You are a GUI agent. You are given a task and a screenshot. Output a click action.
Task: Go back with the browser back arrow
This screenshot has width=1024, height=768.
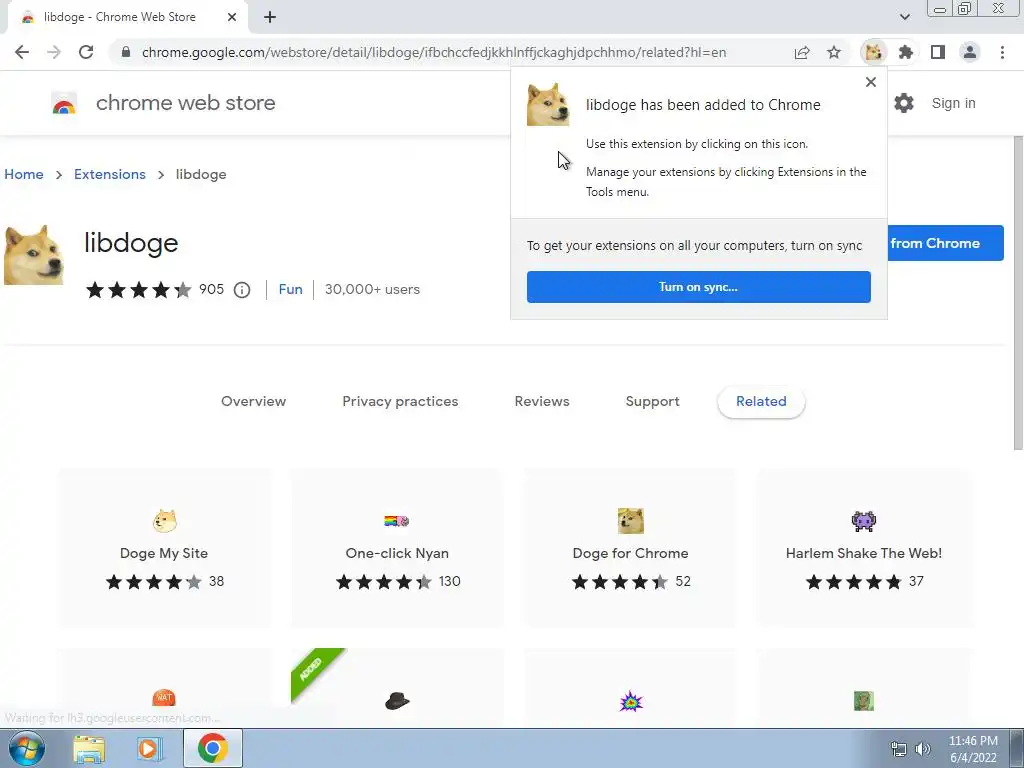[x=22, y=52]
